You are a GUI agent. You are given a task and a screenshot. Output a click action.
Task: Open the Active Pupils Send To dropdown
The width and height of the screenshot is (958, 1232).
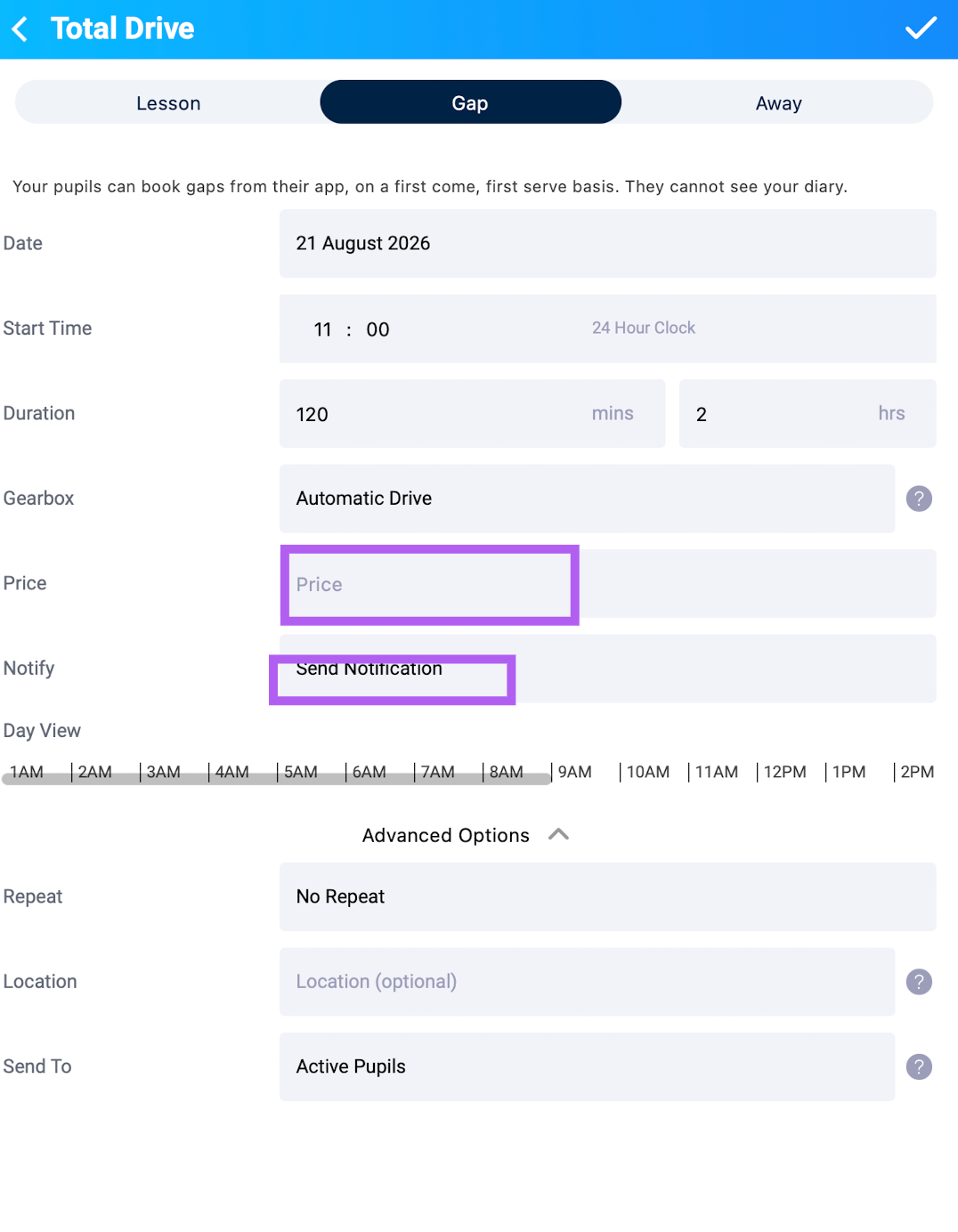(587, 1066)
